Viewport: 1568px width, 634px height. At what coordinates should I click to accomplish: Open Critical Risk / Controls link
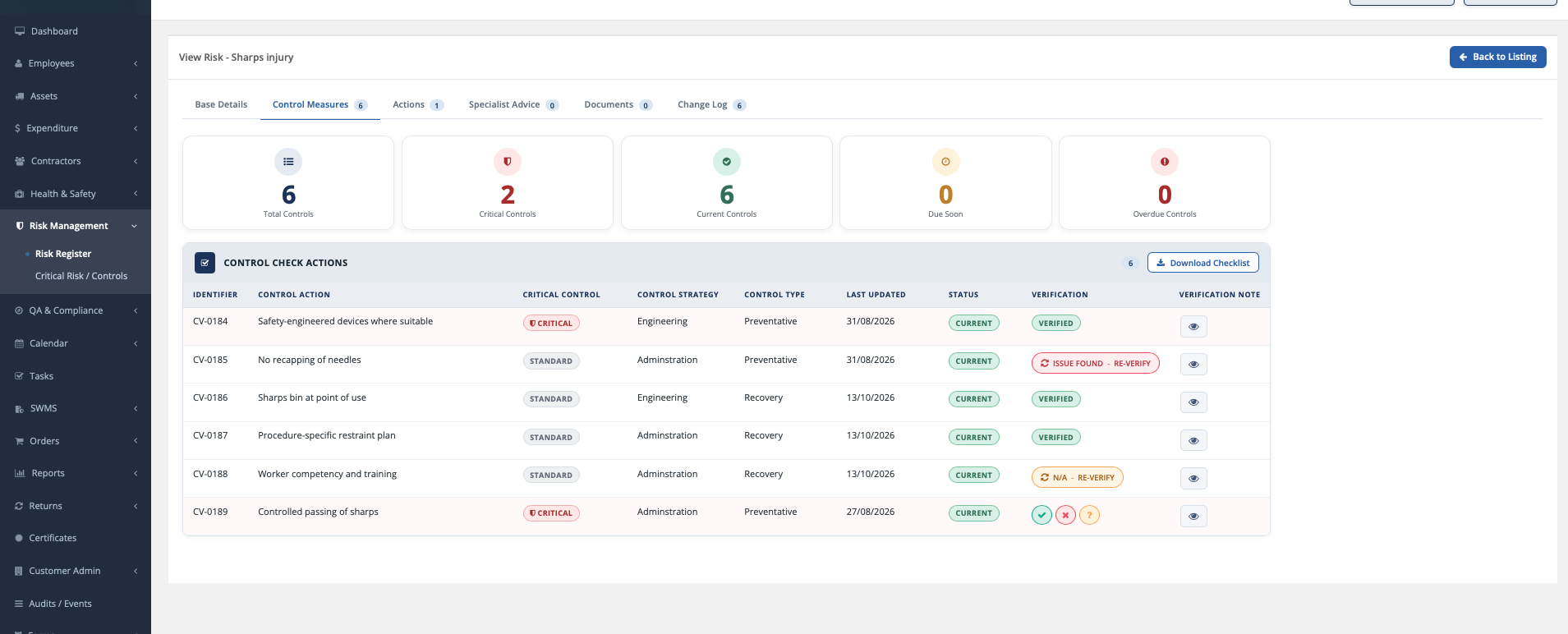(x=81, y=276)
